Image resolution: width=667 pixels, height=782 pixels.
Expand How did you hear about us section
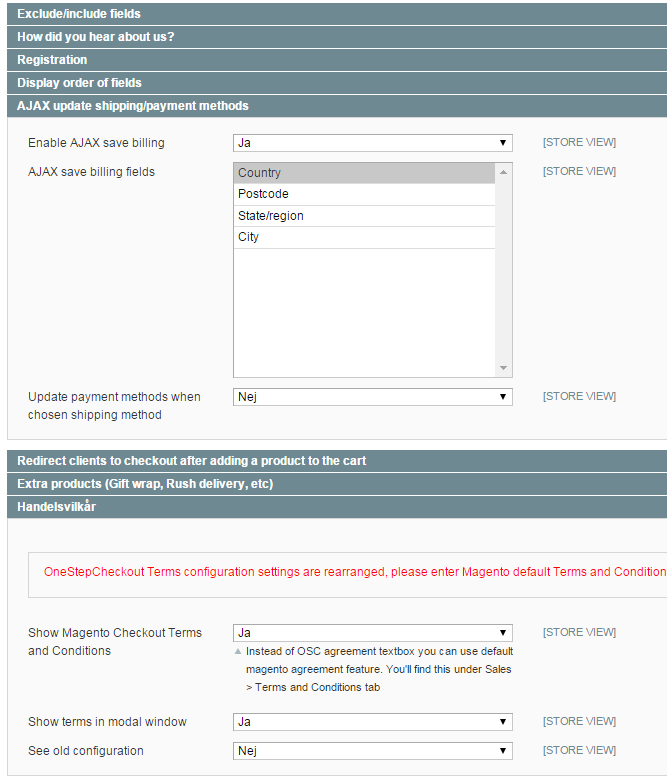coord(95,37)
